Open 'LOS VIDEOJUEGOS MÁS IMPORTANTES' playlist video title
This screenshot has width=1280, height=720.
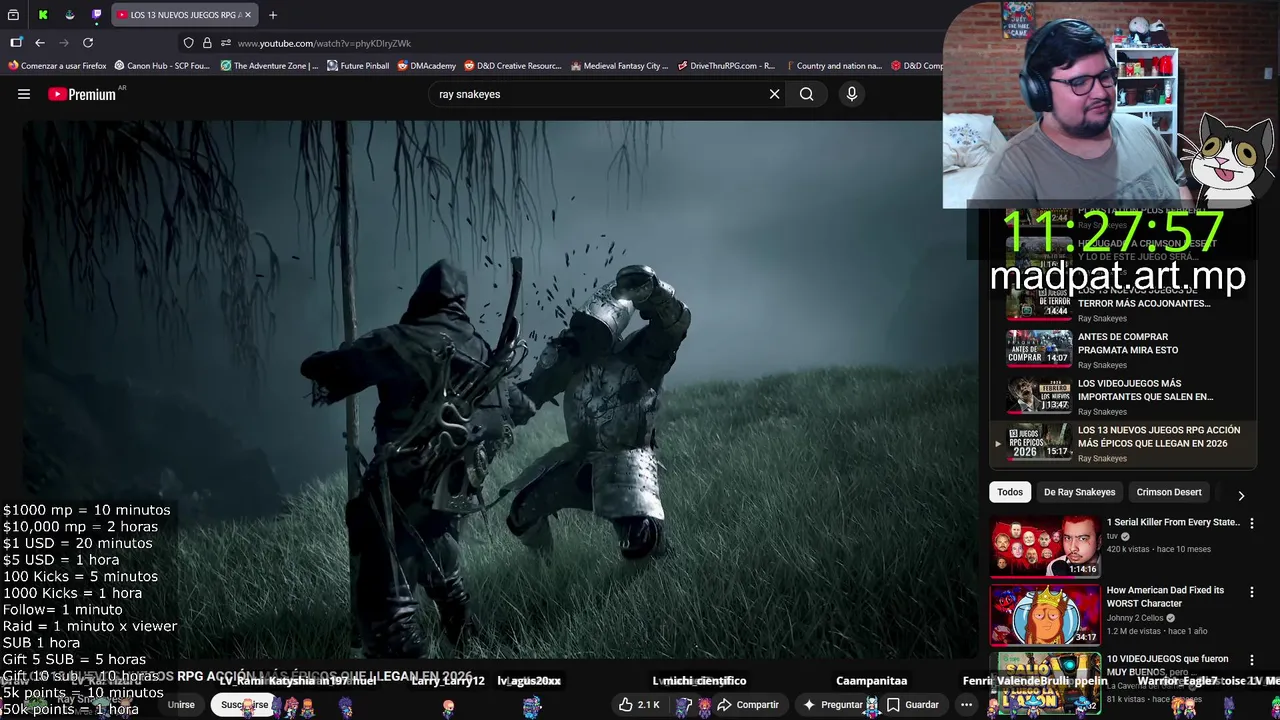tap(1145, 390)
